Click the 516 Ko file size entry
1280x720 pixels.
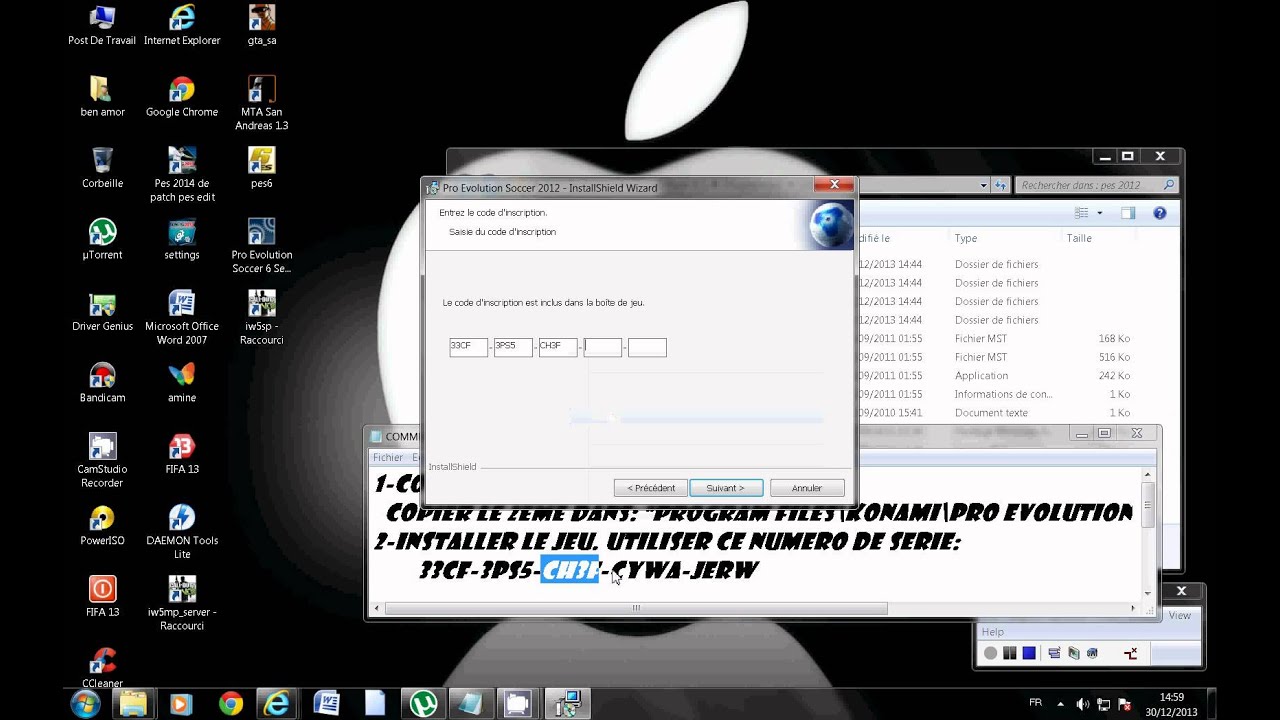1114,357
